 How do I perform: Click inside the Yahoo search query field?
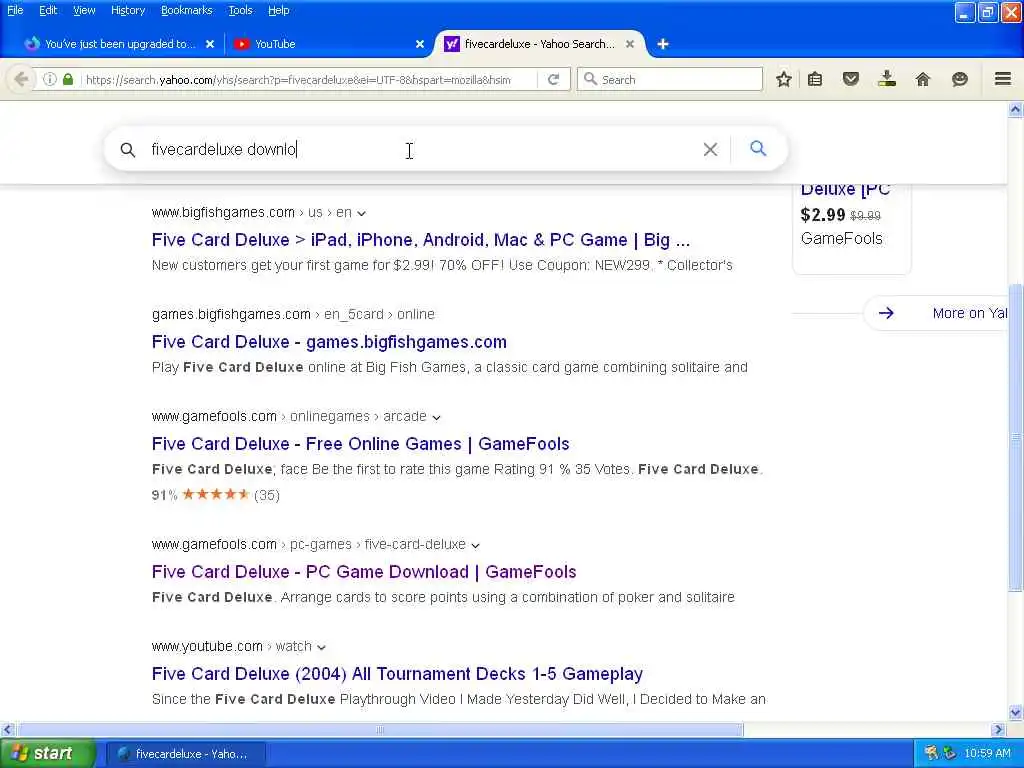(x=418, y=150)
